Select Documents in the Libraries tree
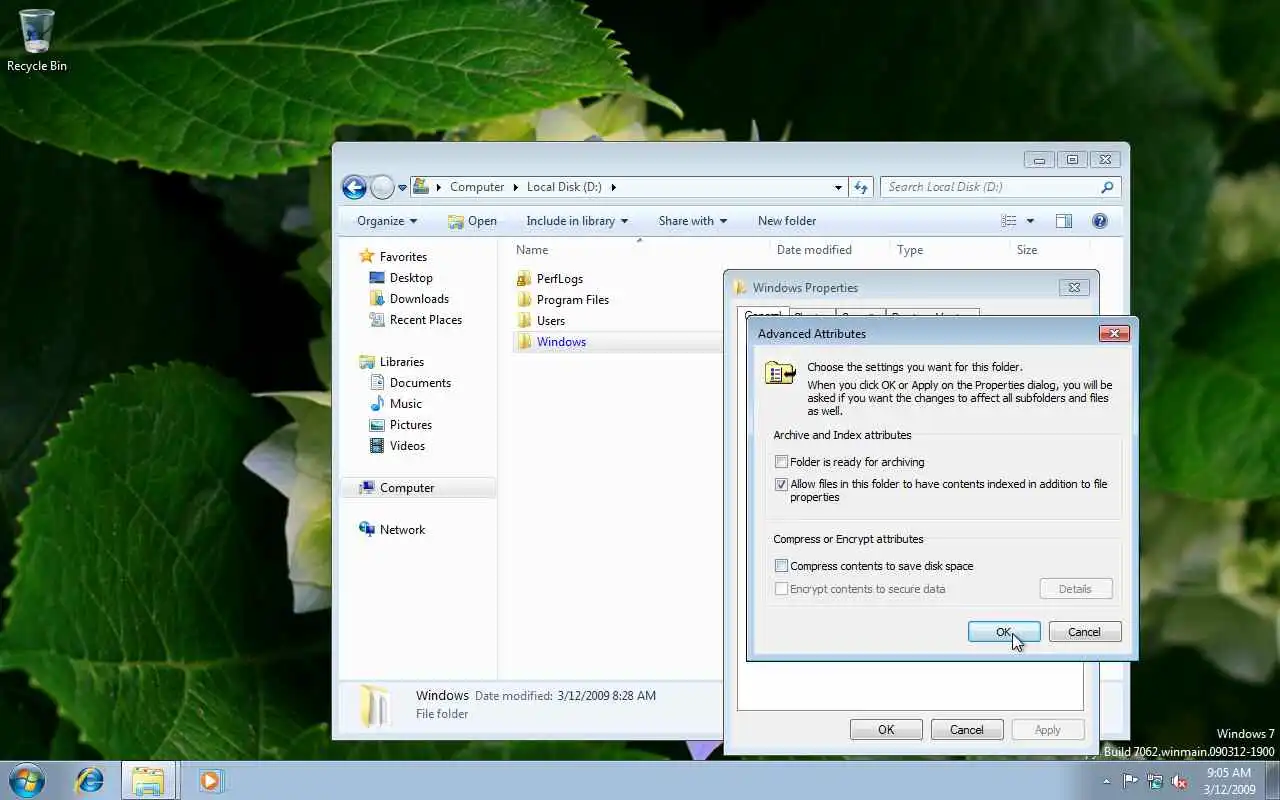This screenshot has width=1280, height=800. click(x=420, y=383)
